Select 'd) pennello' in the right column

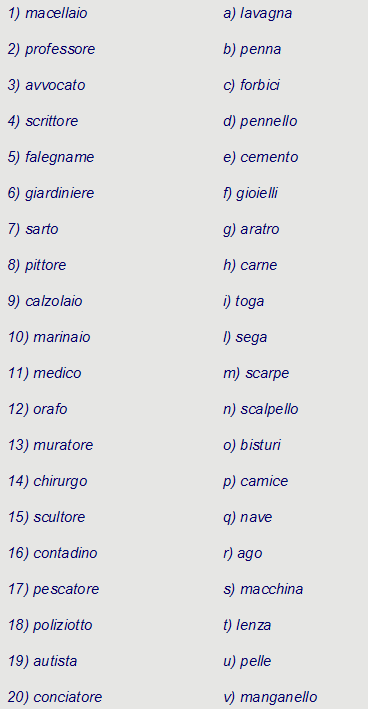[x=260, y=121]
